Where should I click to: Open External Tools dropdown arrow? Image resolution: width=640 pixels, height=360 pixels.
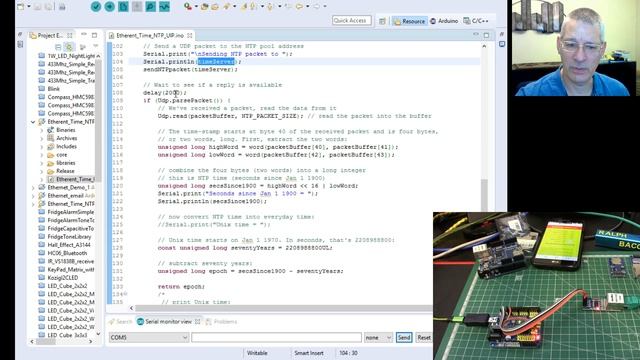(x=196, y=7)
